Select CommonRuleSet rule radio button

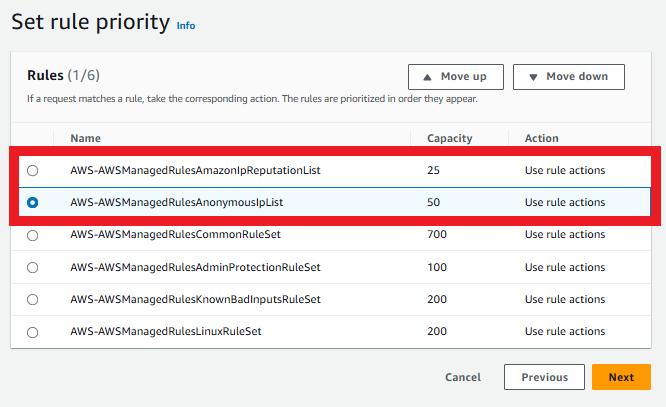click(x=32, y=235)
